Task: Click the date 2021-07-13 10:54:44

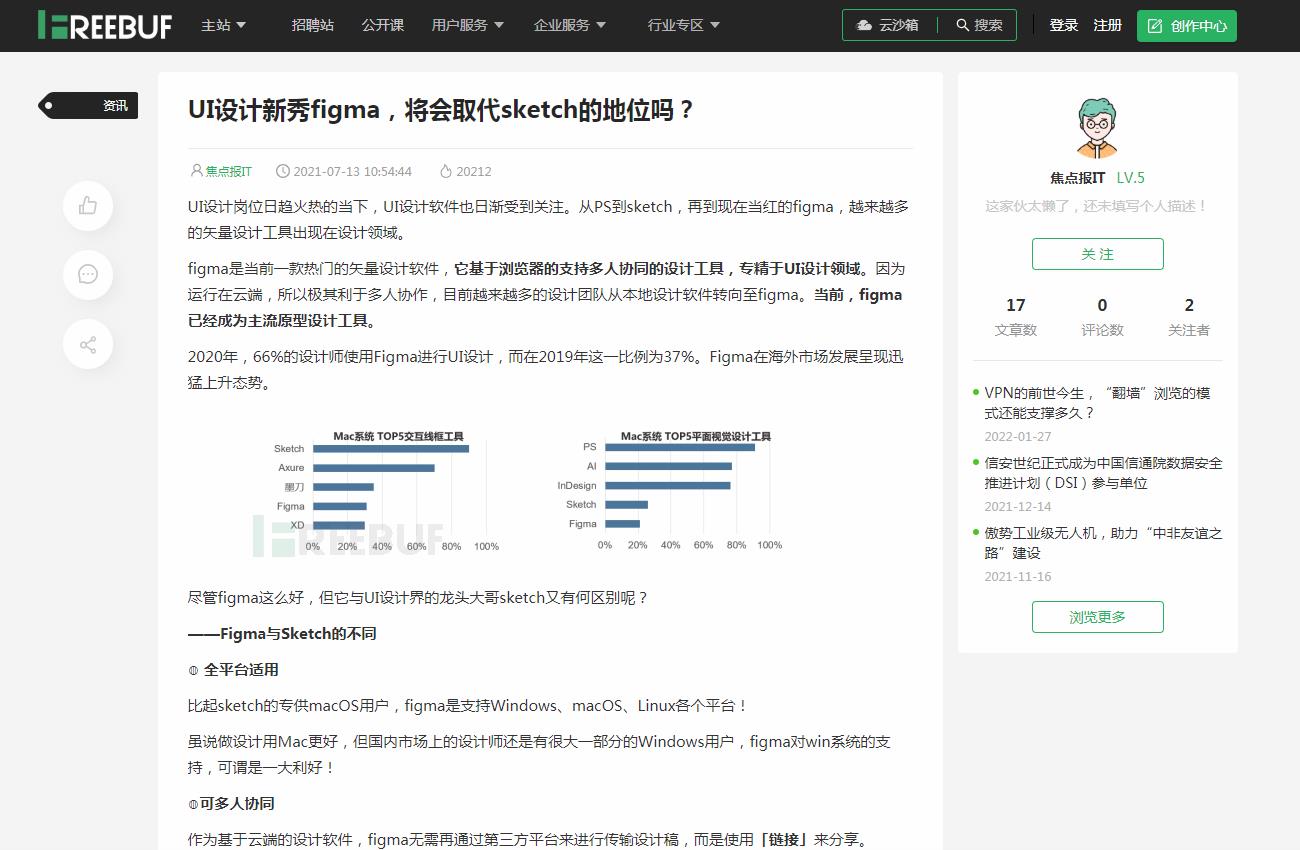Action: 353,171
